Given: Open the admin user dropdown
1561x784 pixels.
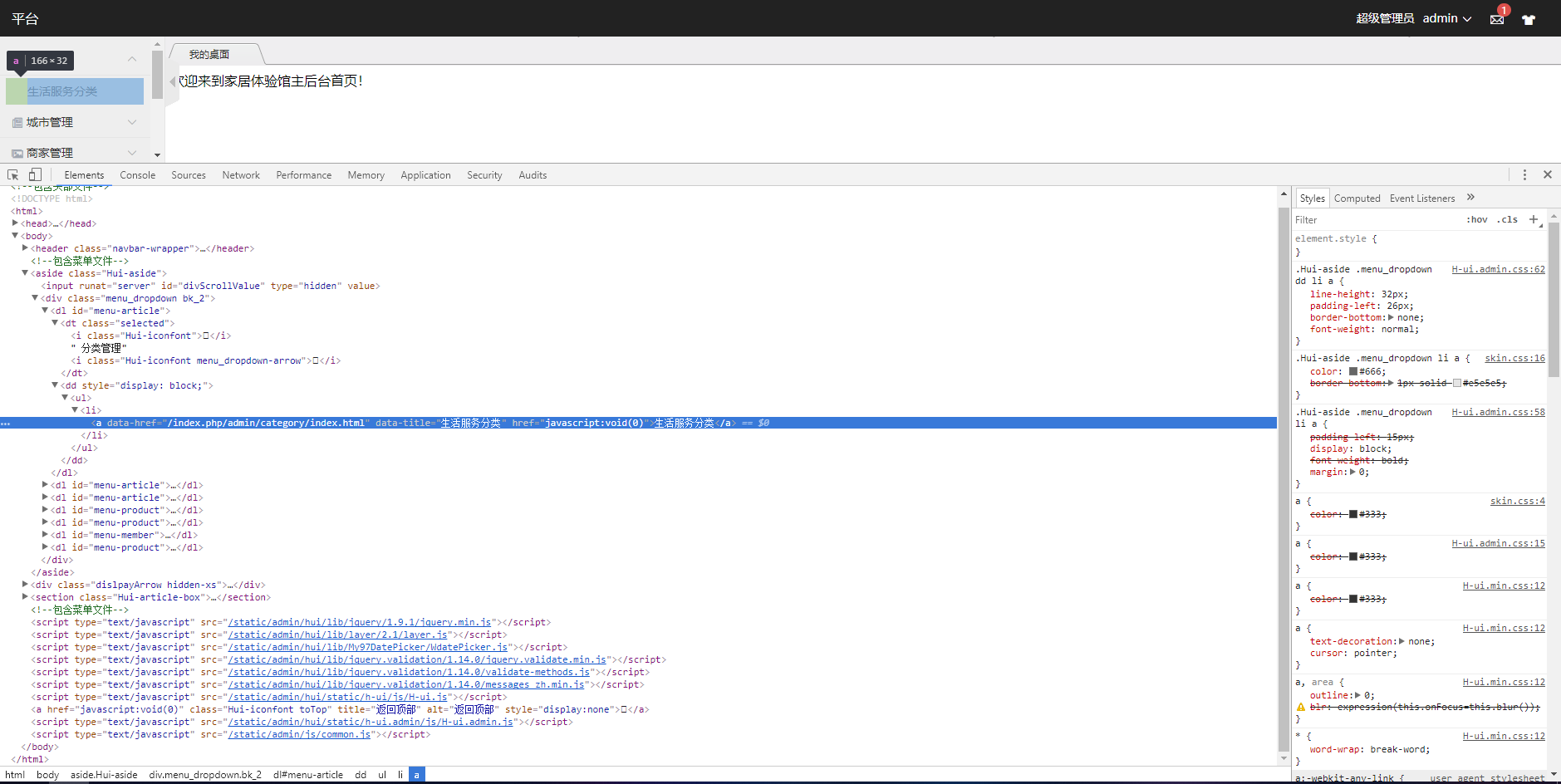Looking at the screenshot, I should (x=1447, y=18).
